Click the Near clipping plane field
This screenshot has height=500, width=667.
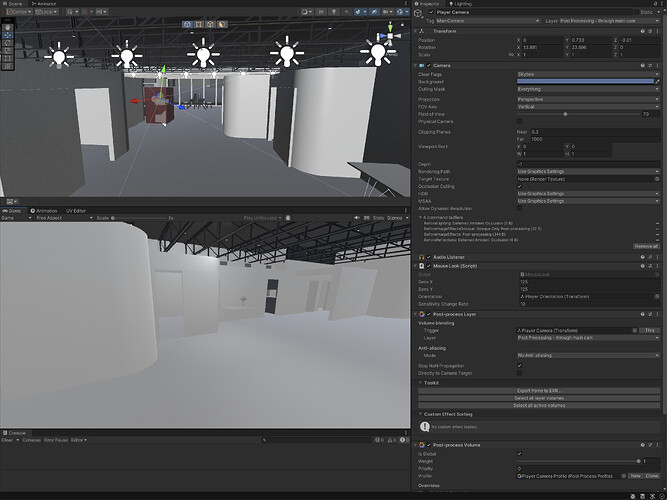click(595, 132)
